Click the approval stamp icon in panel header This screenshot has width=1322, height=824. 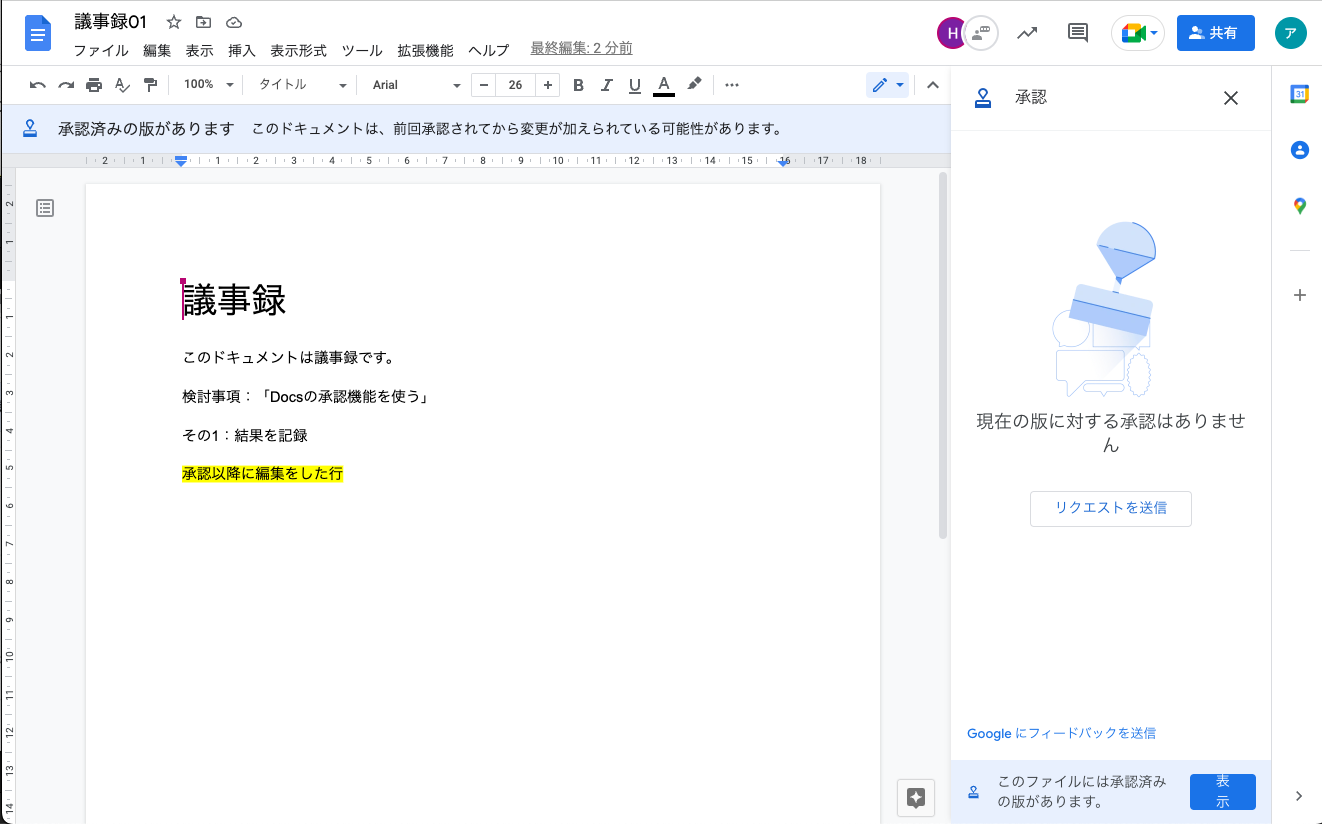[983, 98]
